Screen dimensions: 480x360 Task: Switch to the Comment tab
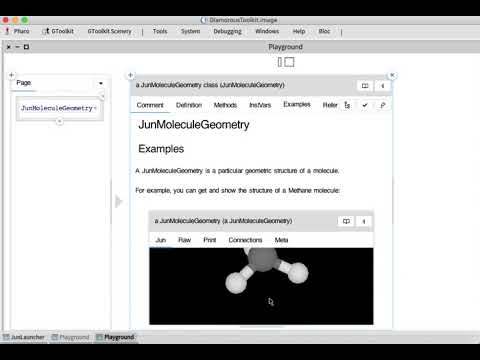coord(150,105)
